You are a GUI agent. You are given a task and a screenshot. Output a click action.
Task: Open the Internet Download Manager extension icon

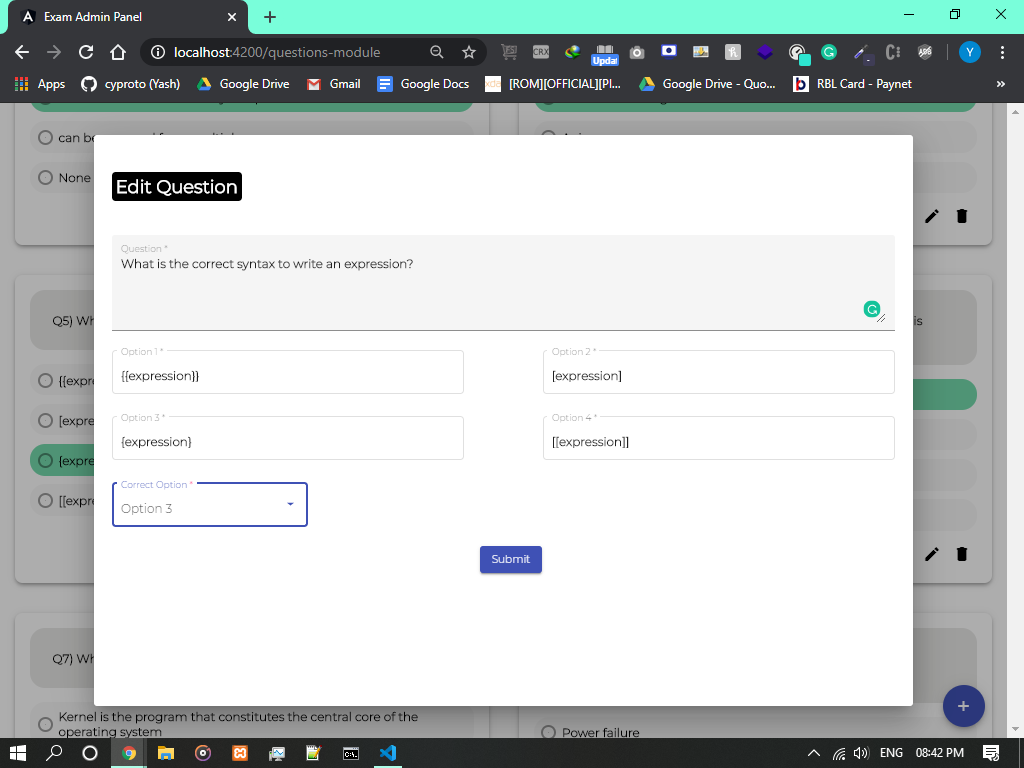[573, 52]
